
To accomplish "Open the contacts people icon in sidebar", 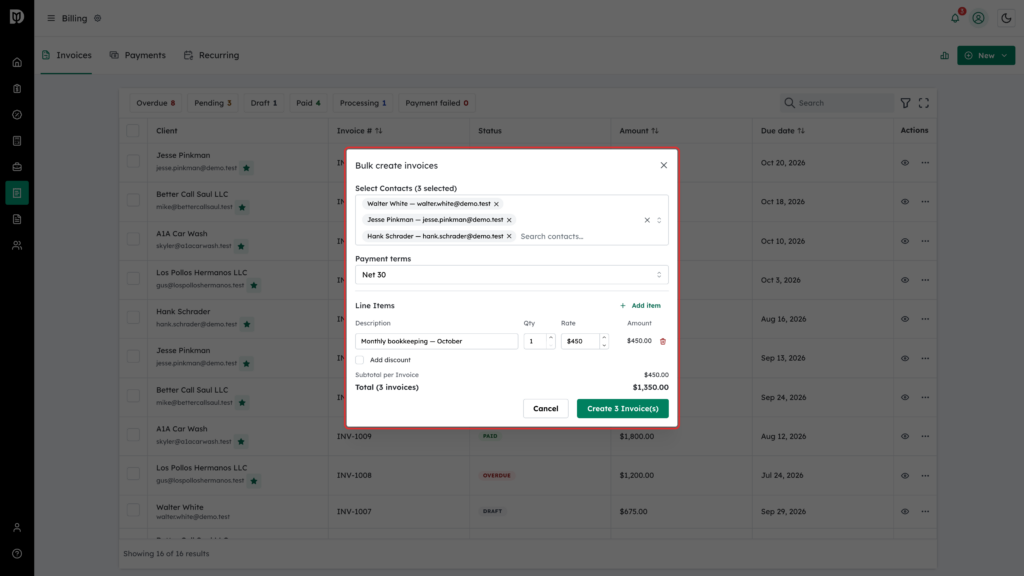I will 17,246.
